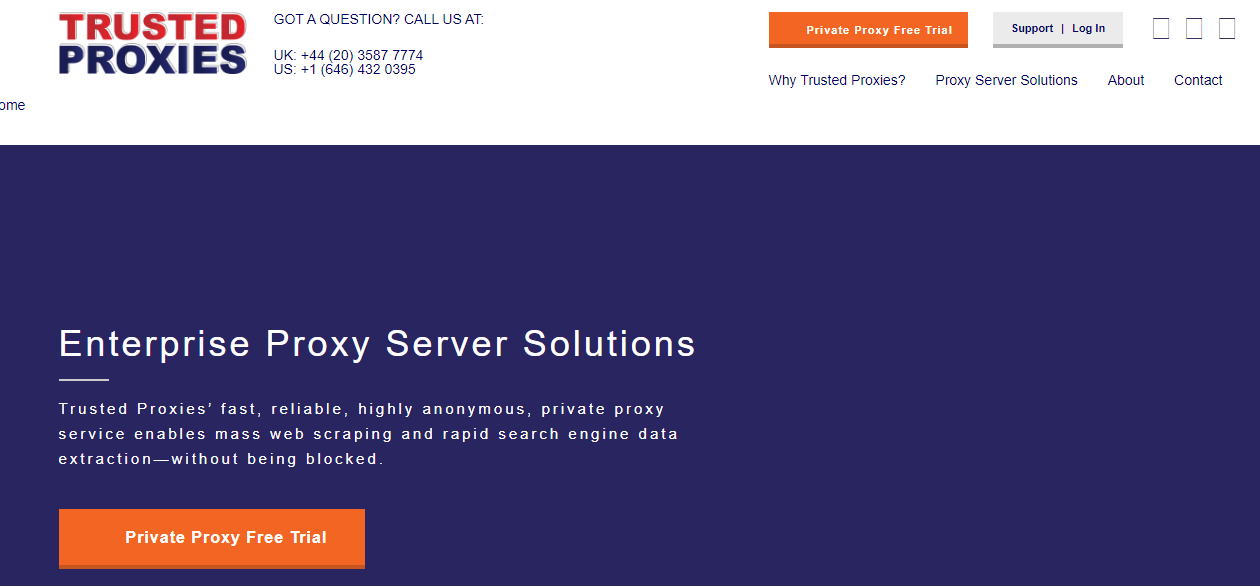
Task: Open the Proxy Server Solutions menu item
Action: pyautogui.click(x=1006, y=80)
